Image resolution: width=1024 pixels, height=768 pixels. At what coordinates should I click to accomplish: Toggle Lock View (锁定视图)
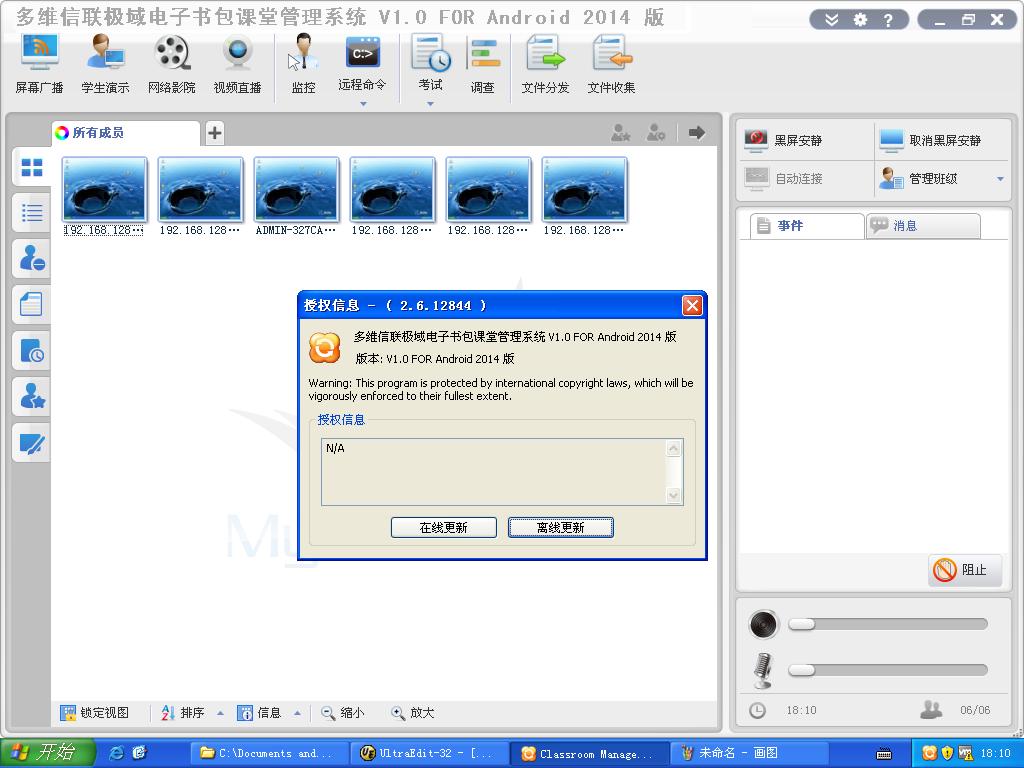tap(95, 713)
